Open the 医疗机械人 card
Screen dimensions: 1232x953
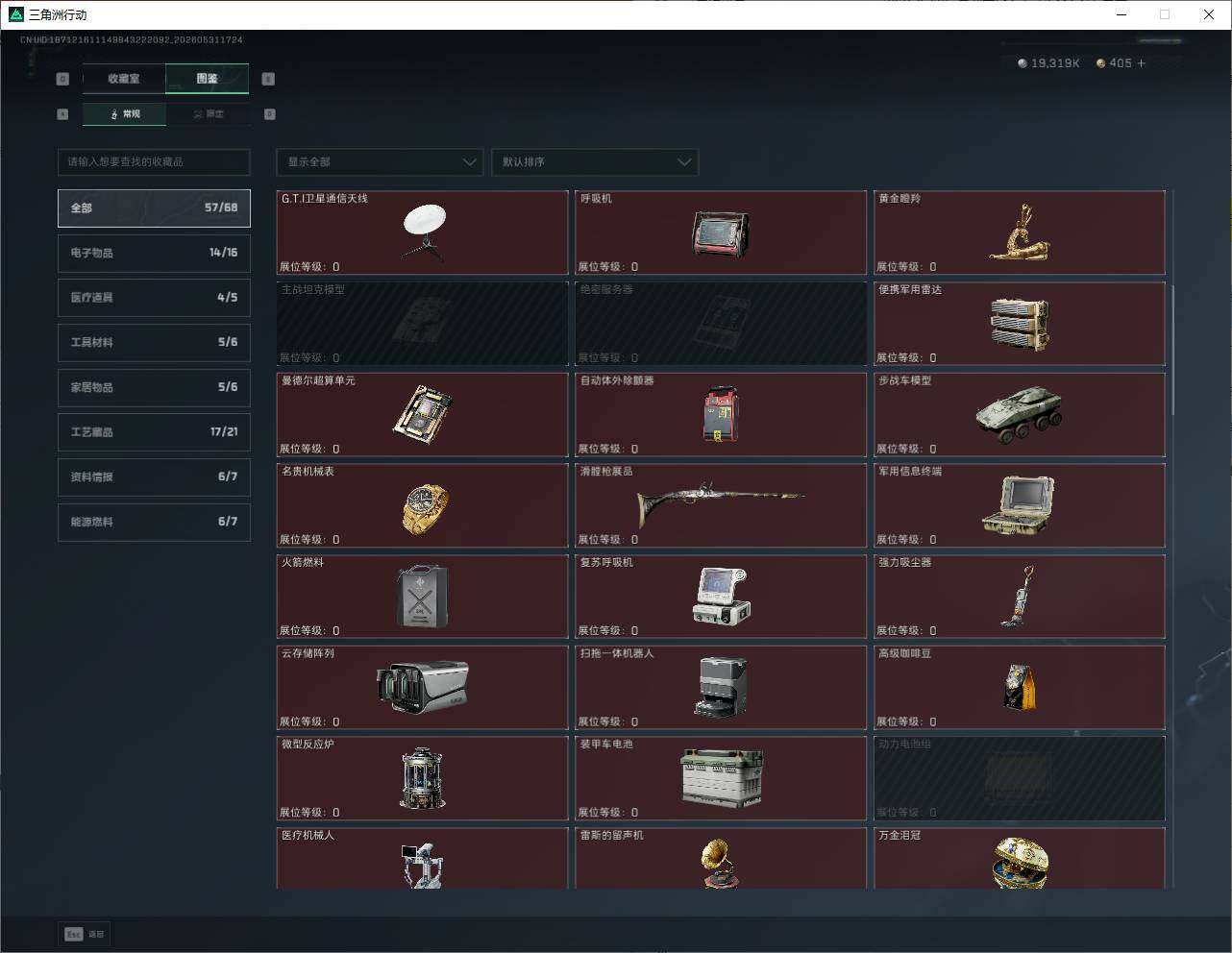(x=423, y=858)
